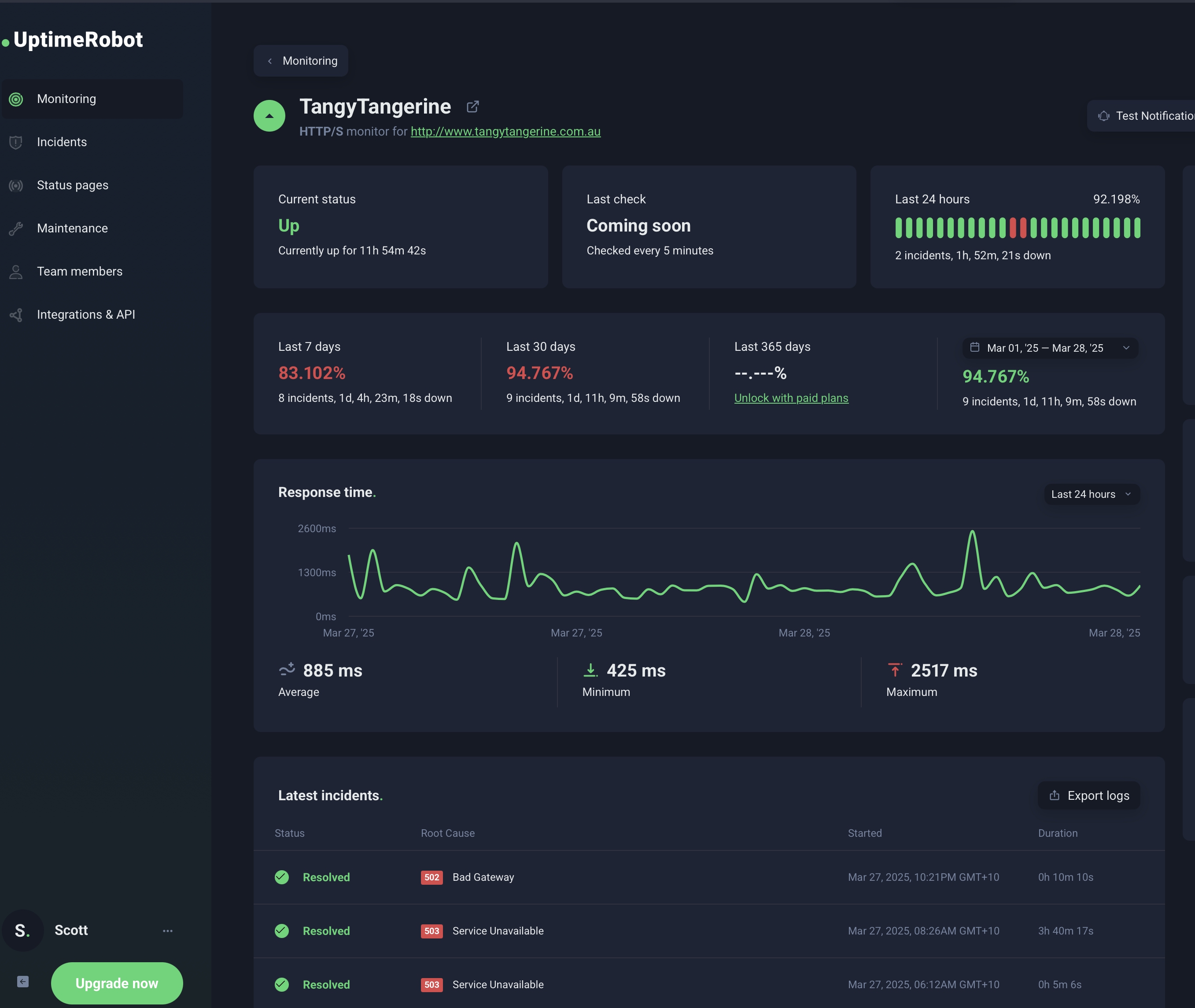Click the 92.198% Last 24 hours value
The height and width of the screenshot is (1008, 1195).
pos(1117,199)
